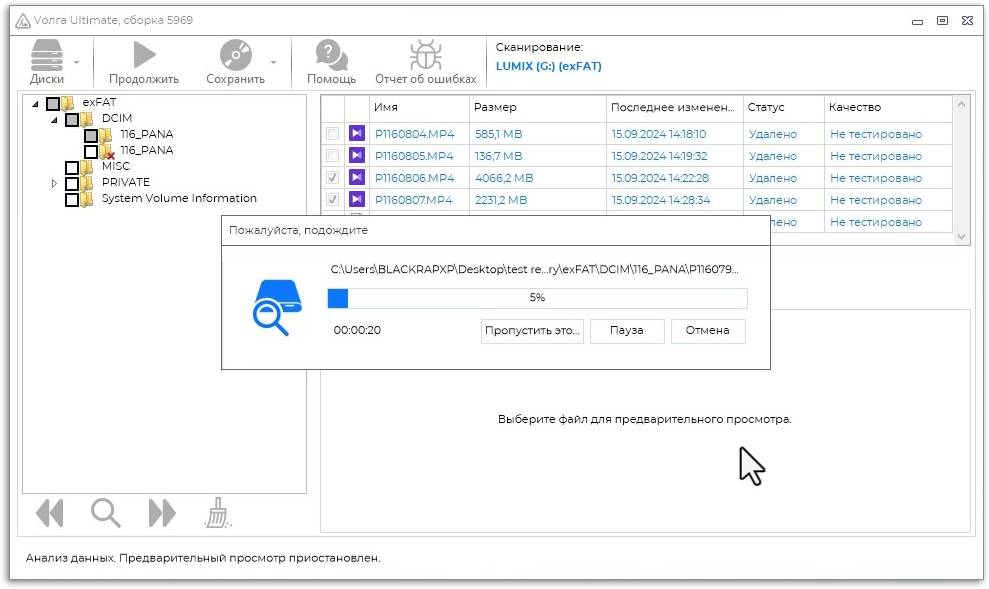Click the Пропустить это... button
989x589 pixels.
pos(532,330)
